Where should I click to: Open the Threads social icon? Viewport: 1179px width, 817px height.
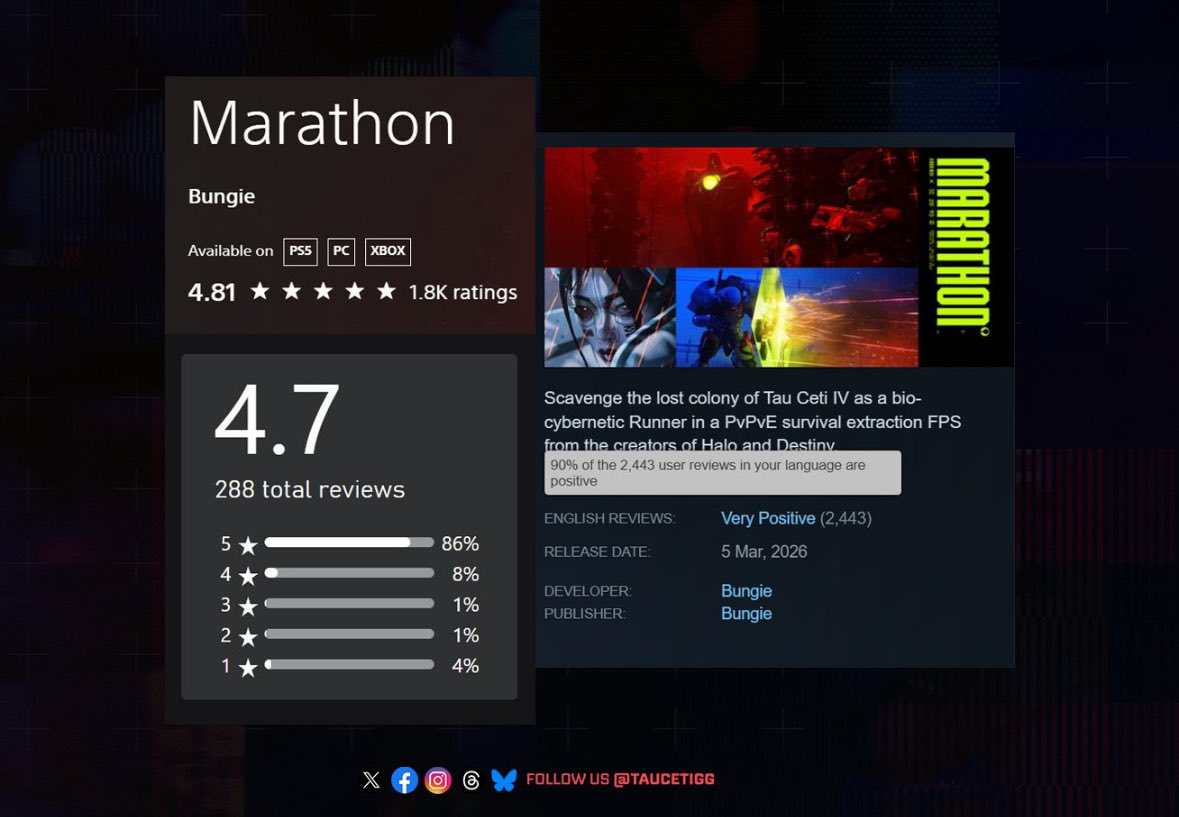tap(471, 780)
